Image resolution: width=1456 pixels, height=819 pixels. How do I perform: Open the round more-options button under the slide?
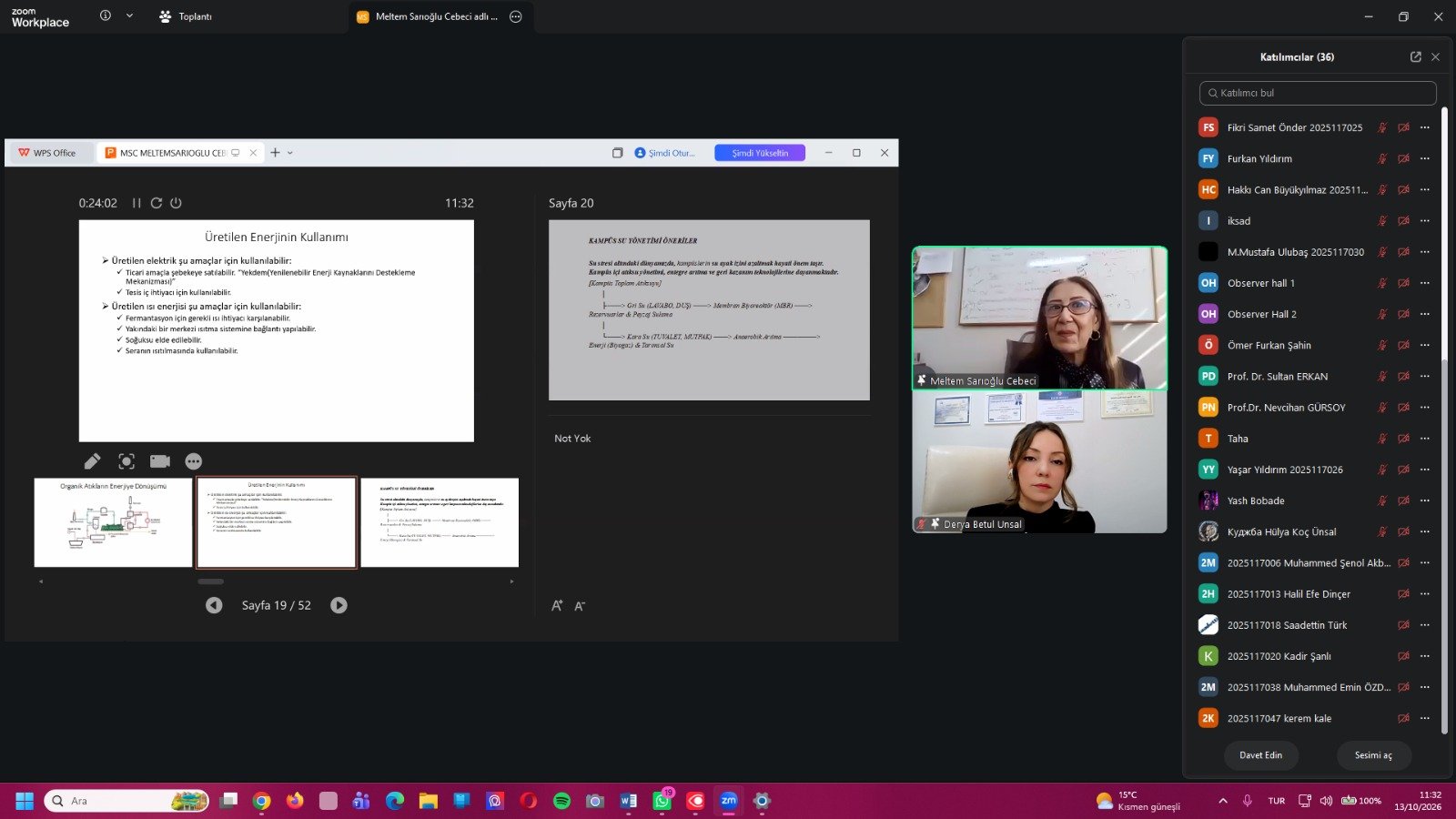pyautogui.click(x=194, y=461)
